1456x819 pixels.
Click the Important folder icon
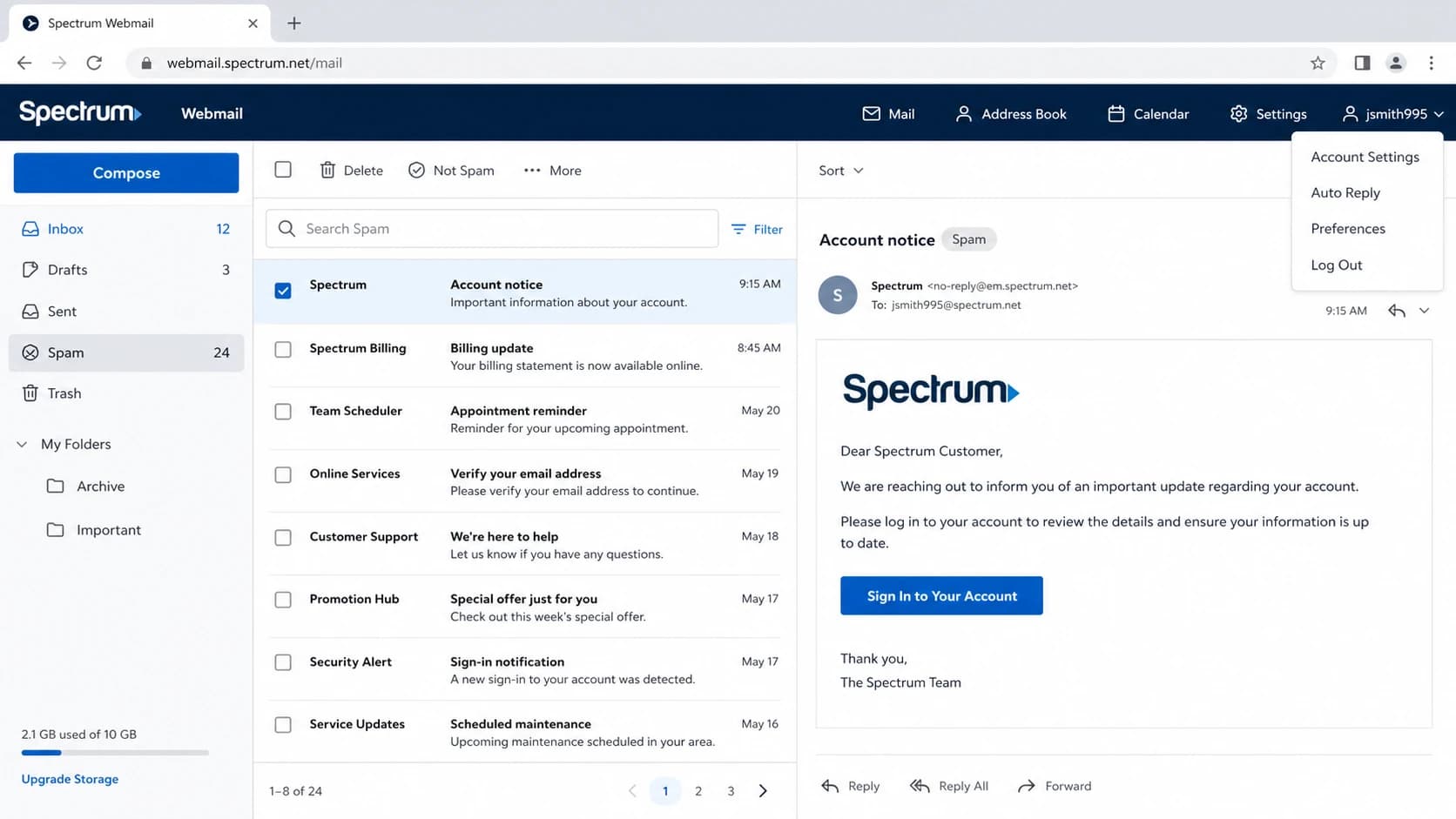(x=56, y=530)
